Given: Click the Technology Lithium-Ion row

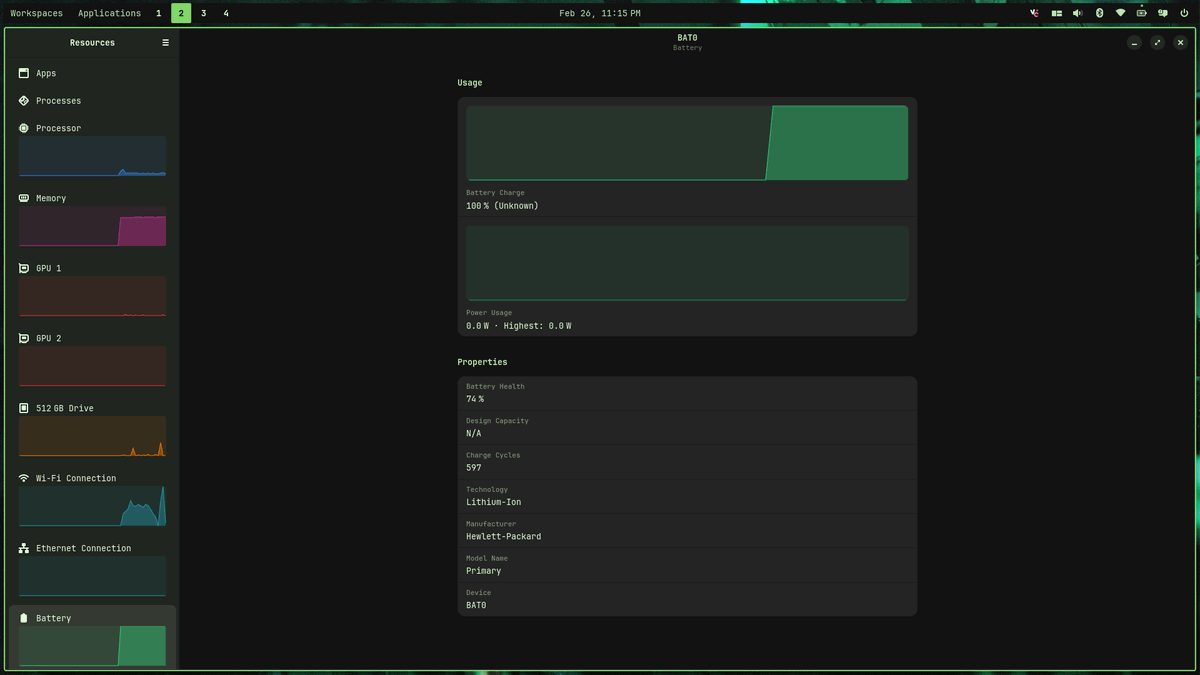Looking at the screenshot, I should pyautogui.click(x=687, y=496).
